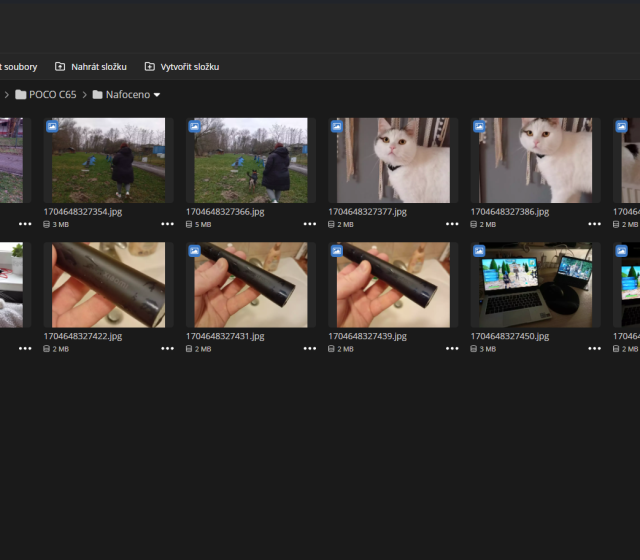Click the Nafoceno folder icon in breadcrumb
This screenshot has width=640, height=560.
98,95
